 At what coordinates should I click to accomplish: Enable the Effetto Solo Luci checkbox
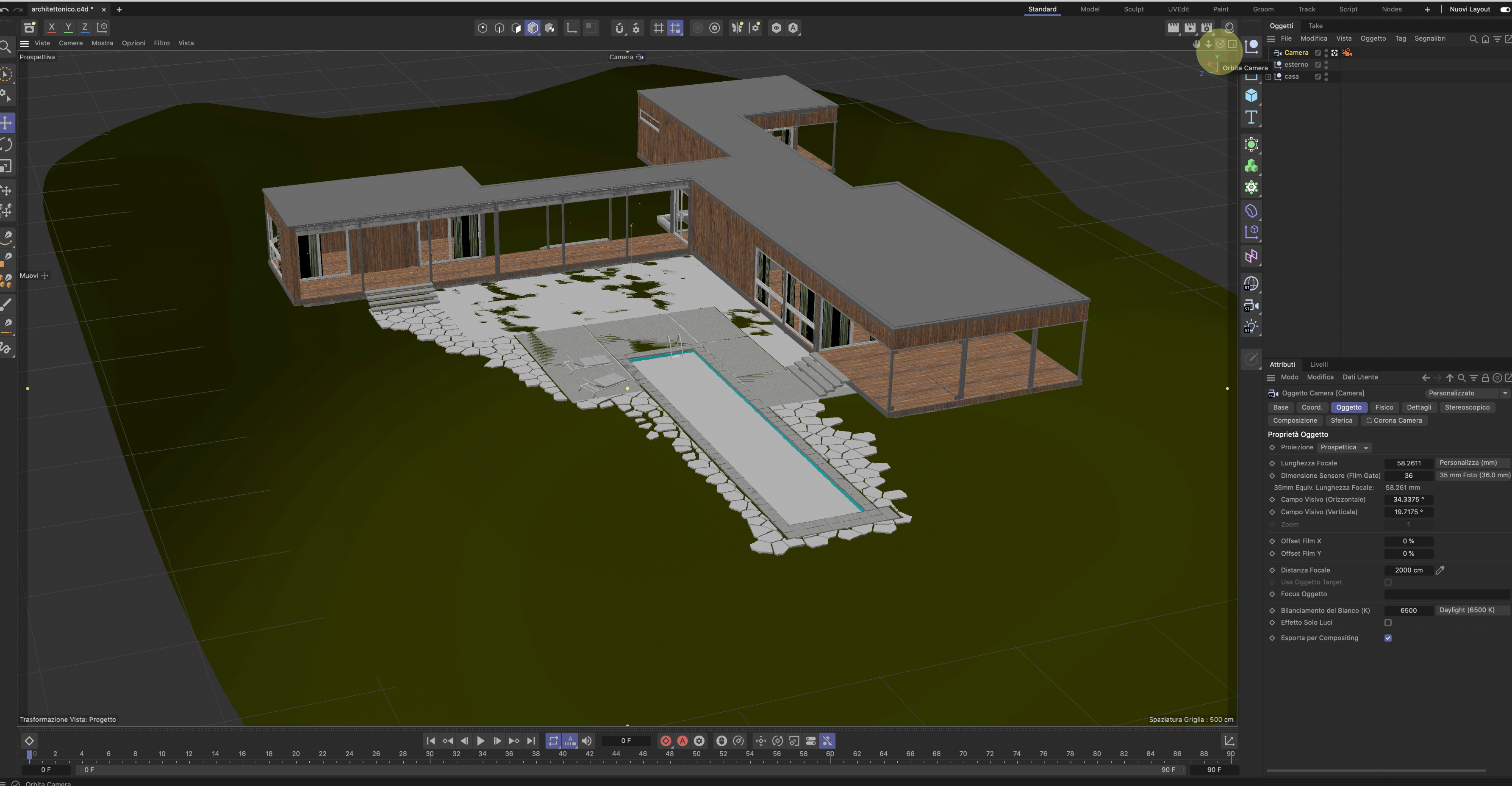coord(1388,623)
